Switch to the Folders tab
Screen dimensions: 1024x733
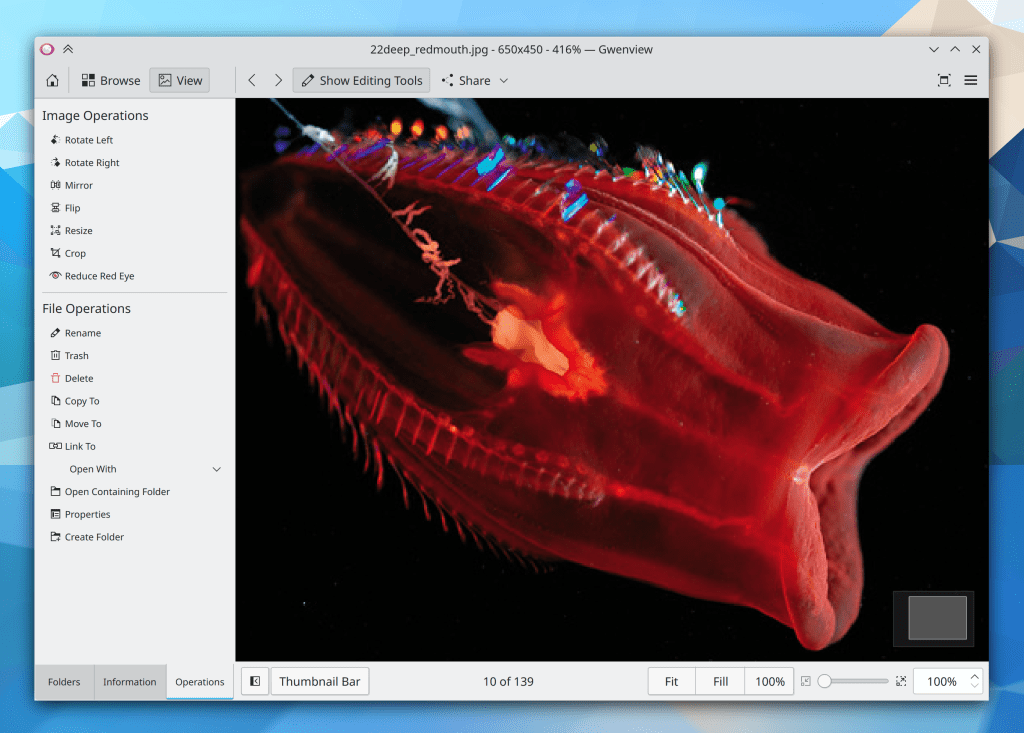pyautogui.click(x=64, y=682)
